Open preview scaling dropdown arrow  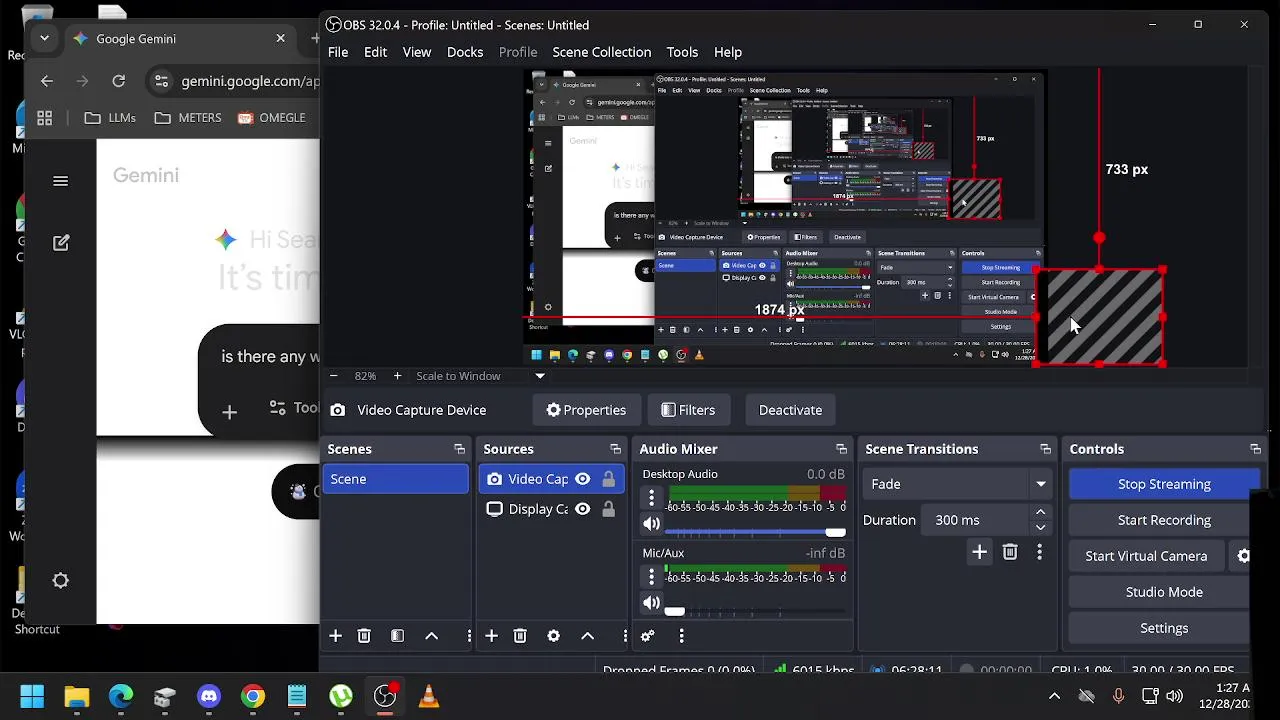point(540,376)
